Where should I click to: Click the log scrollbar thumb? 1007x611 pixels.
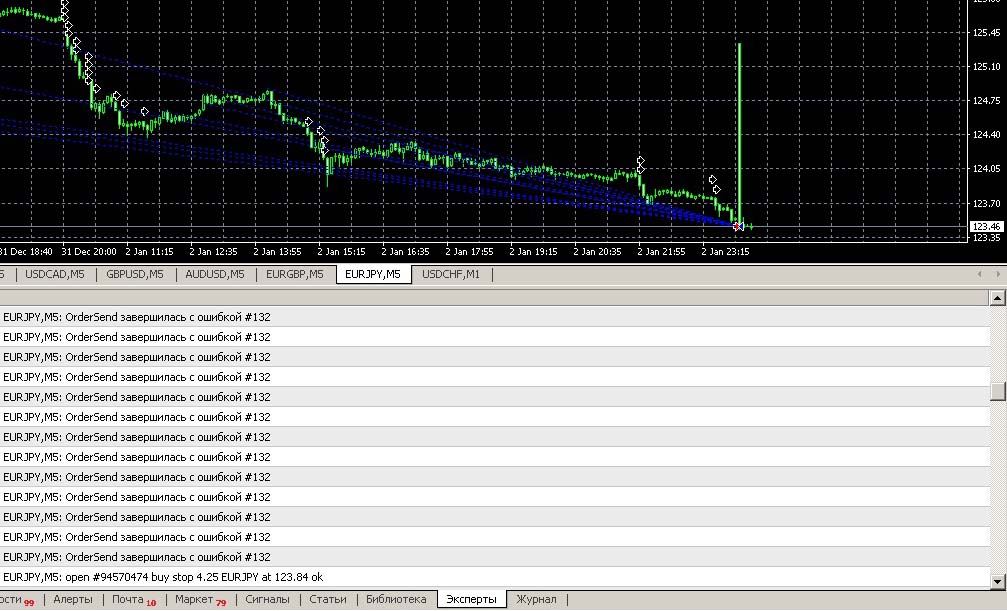[997, 391]
